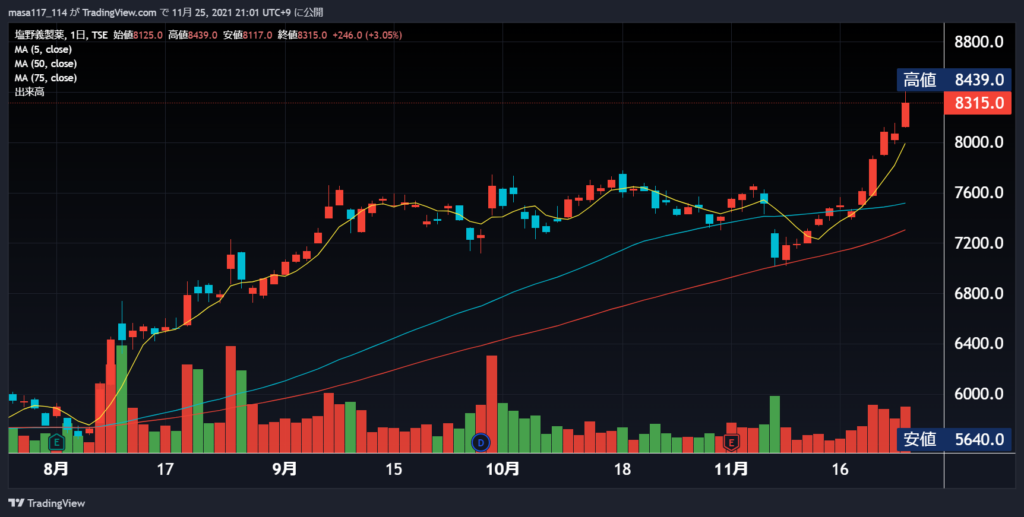Click the 8月 label on the time axis
Viewport: 1024px width, 517px height.
(56, 469)
